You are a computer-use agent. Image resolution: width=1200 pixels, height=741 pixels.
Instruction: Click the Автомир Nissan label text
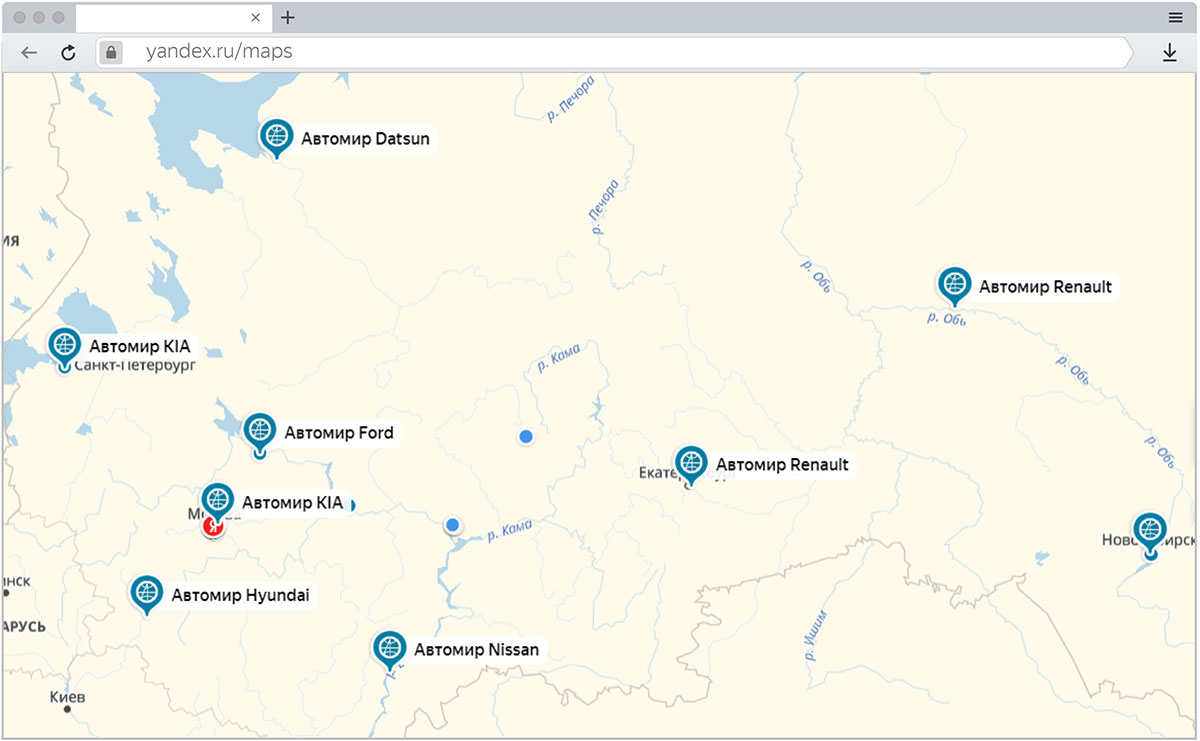(x=477, y=650)
